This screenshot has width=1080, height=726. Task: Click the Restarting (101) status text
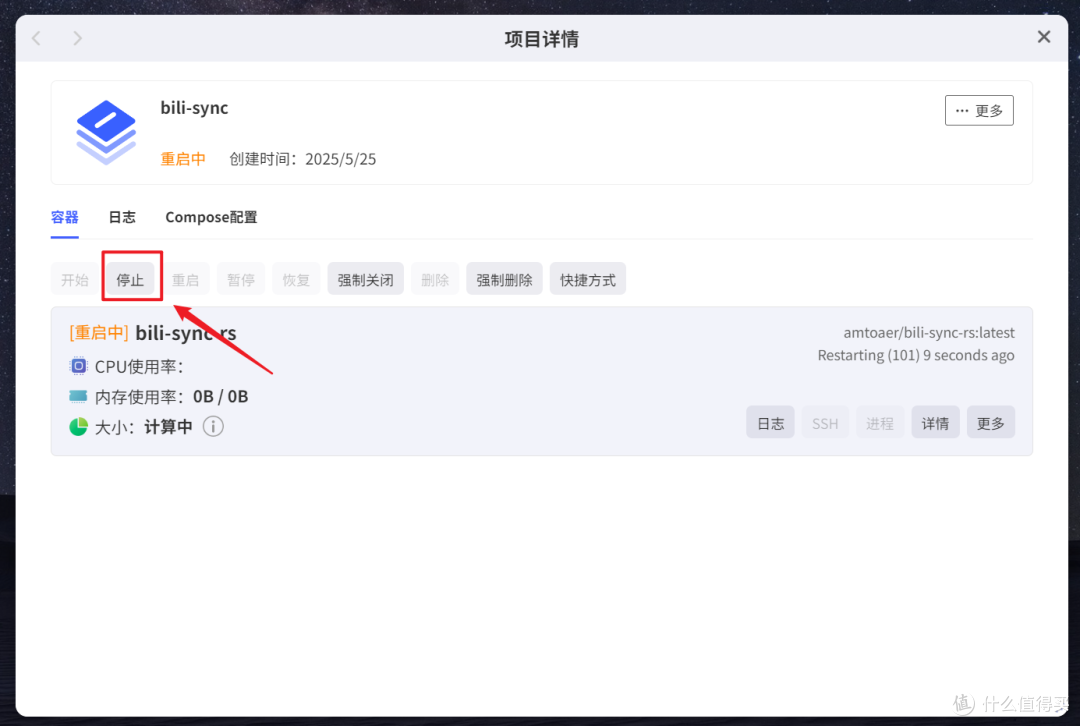click(916, 355)
